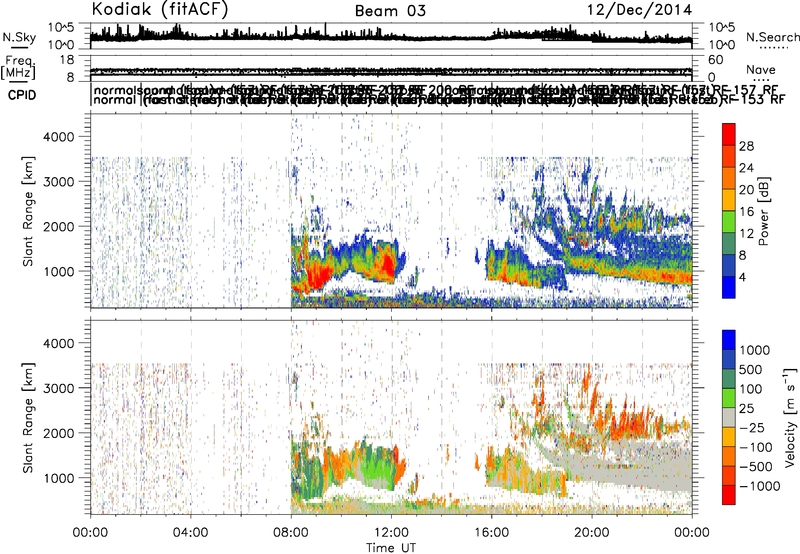
Task: Click the 'Nave' legend label
Action: (x=760, y=70)
